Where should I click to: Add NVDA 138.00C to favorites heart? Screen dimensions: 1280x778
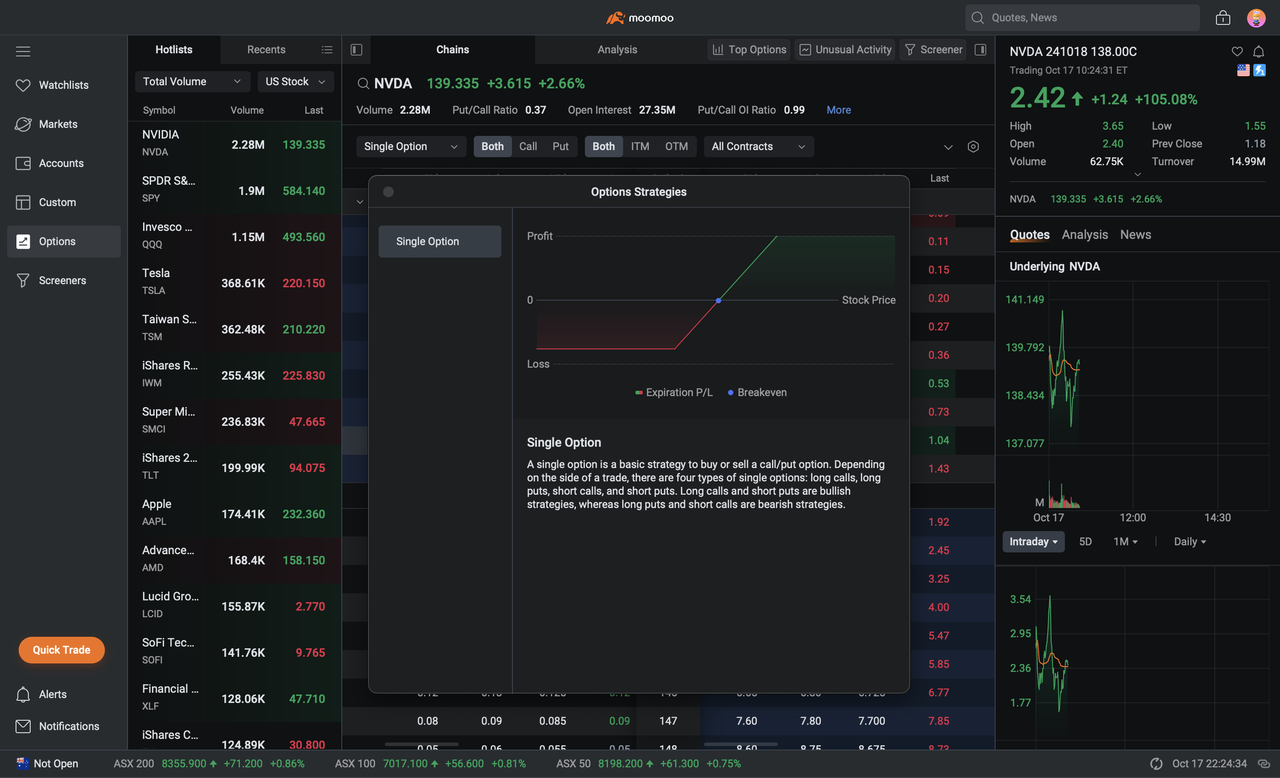[x=1237, y=52]
